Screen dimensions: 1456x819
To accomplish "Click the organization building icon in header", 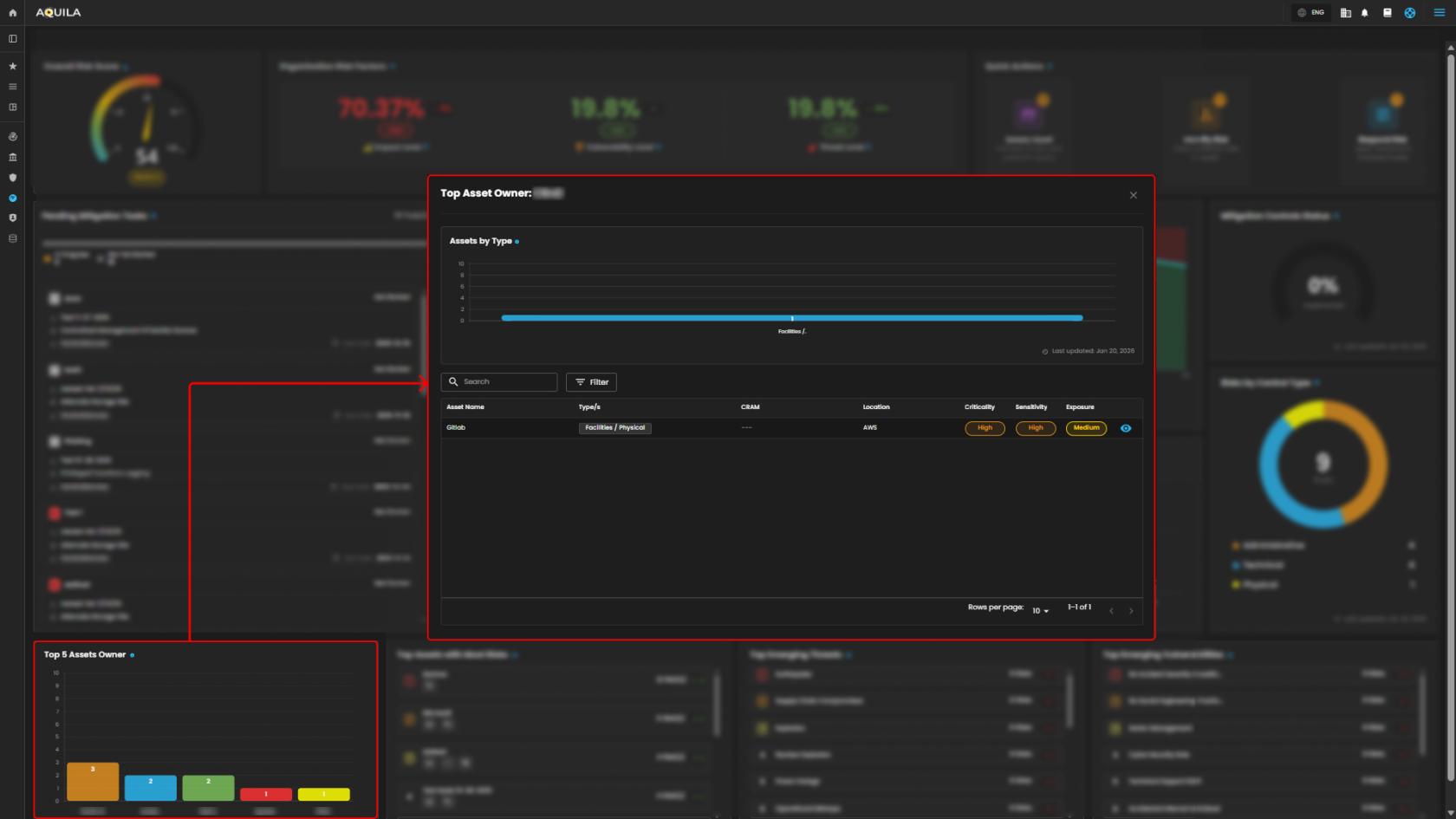I will pos(1345,13).
